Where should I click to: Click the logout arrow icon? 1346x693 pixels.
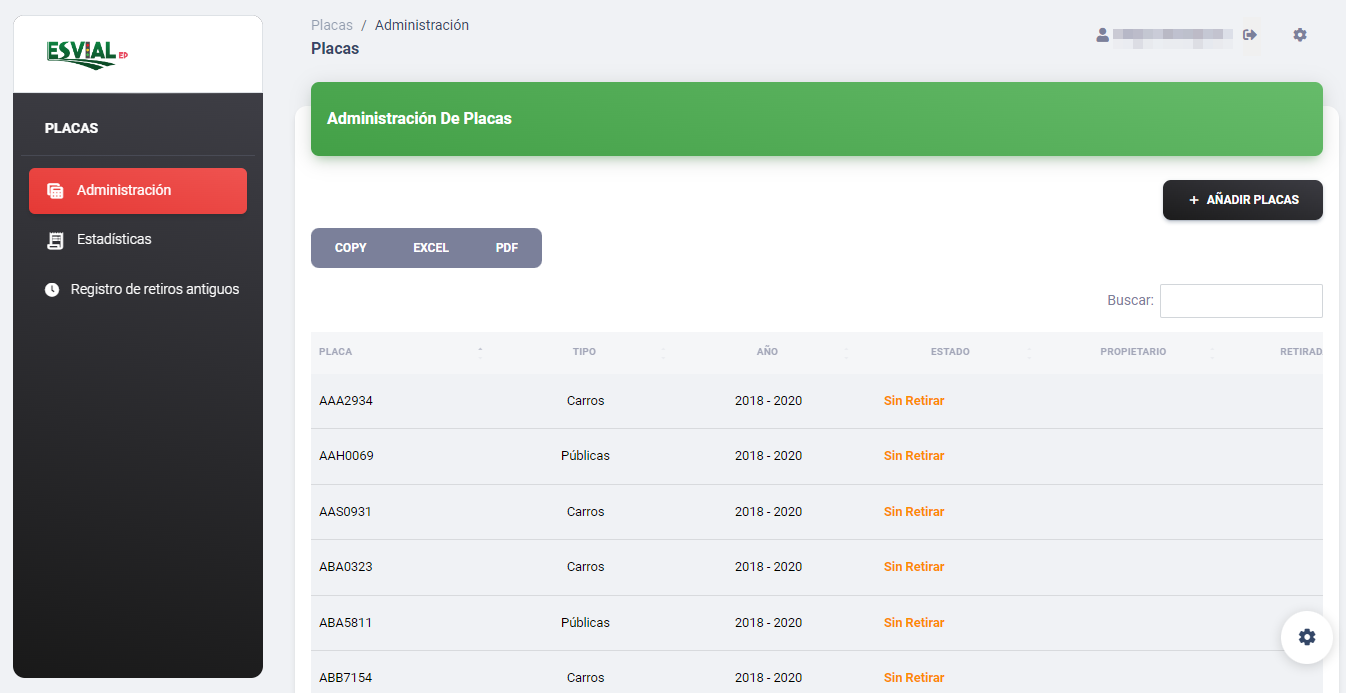[x=1250, y=35]
